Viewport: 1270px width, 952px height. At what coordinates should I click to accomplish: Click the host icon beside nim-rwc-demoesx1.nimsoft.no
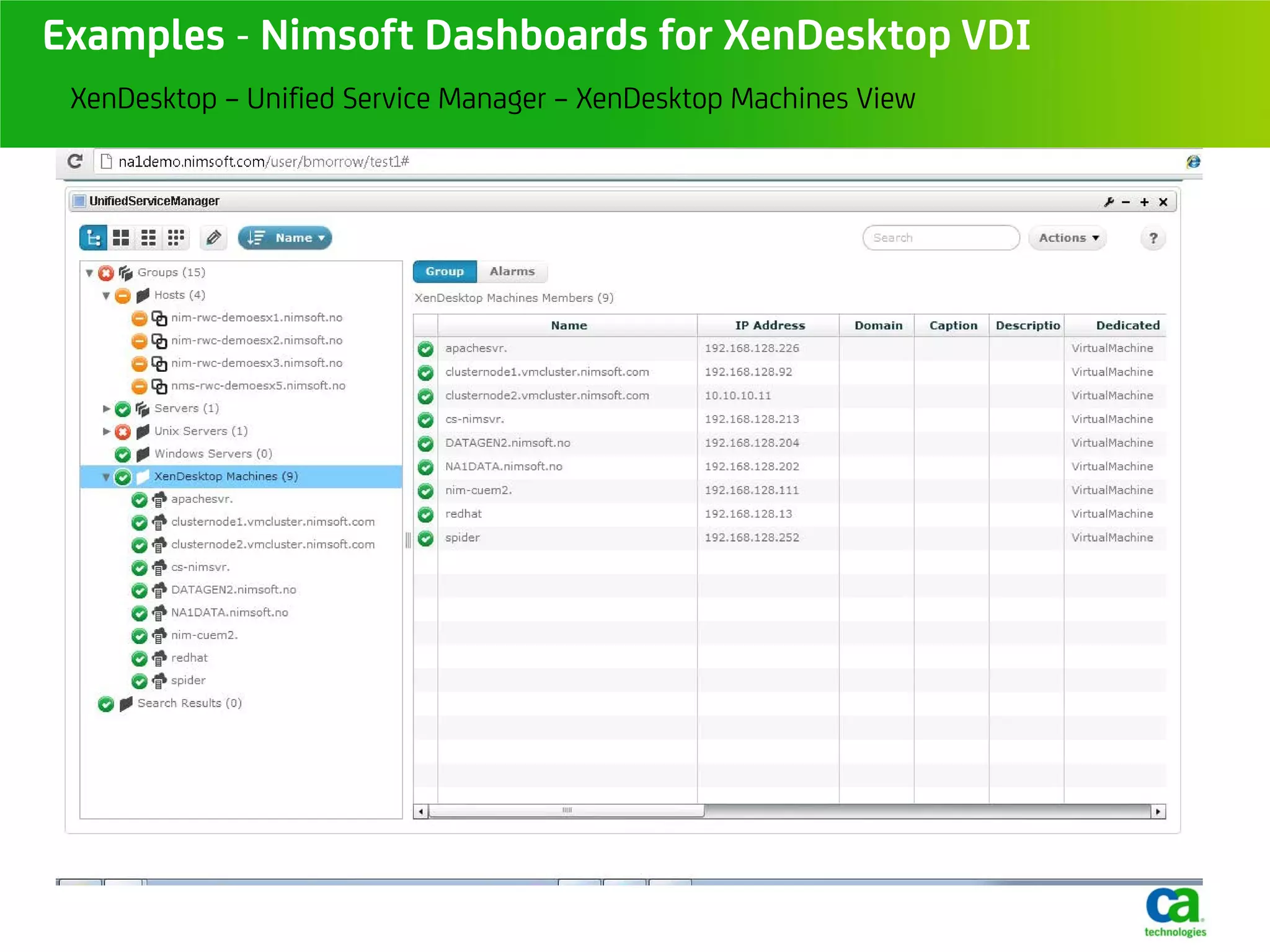[x=159, y=319]
